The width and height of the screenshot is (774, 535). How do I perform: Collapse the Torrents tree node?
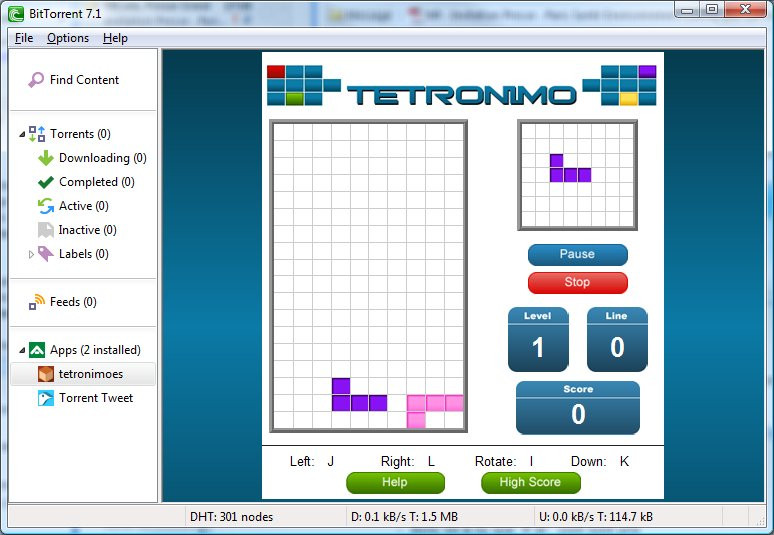tap(22, 134)
